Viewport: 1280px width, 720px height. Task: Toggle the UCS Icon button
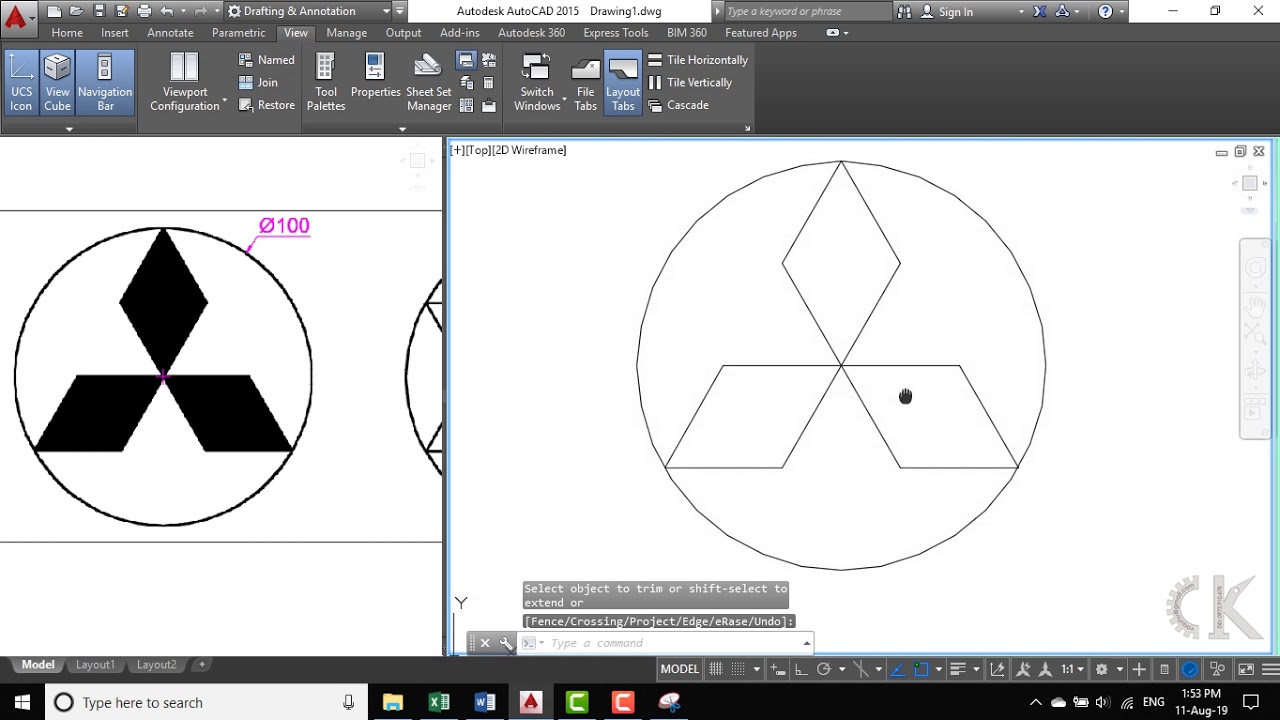coord(21,83)
